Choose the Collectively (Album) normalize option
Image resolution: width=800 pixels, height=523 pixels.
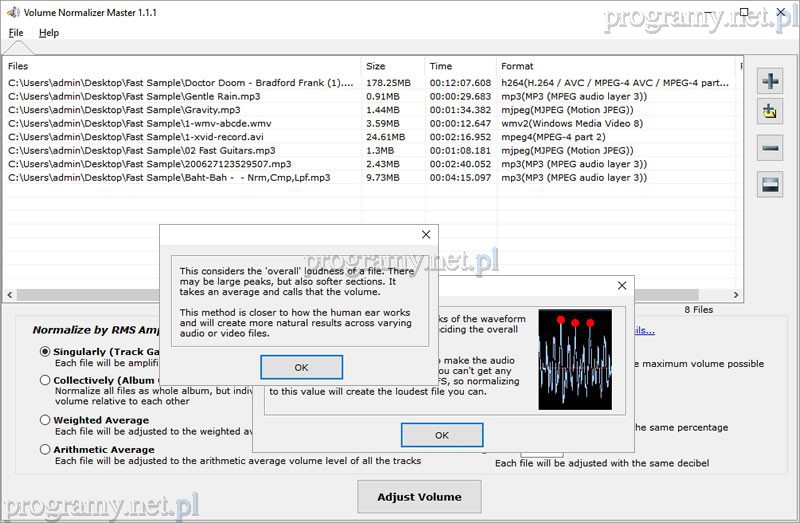point(45,380)
